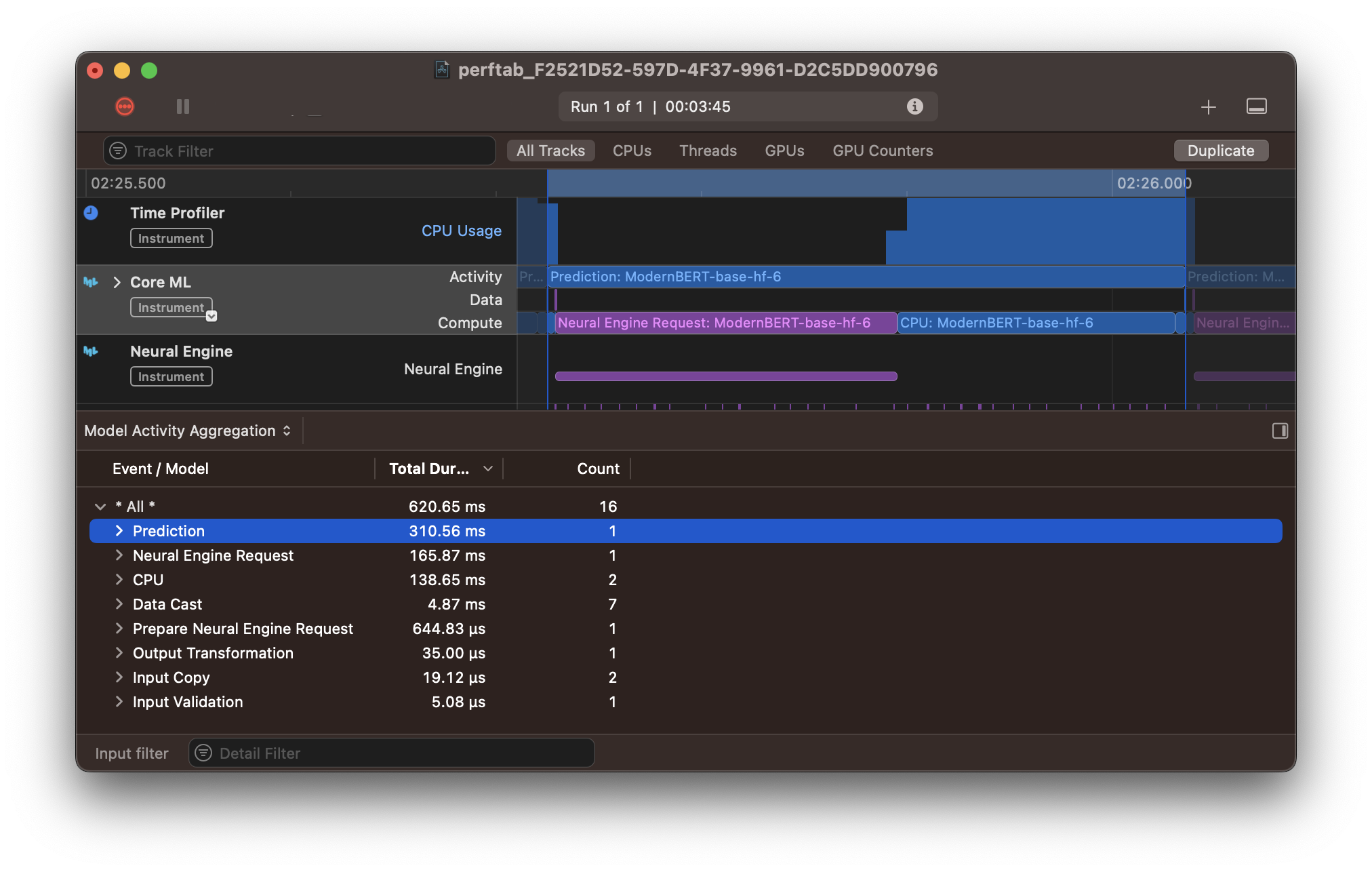Viewport: 1372px width, 872px height.
Task: Click the detail filter icon
Action: click(x=203, y=753)
